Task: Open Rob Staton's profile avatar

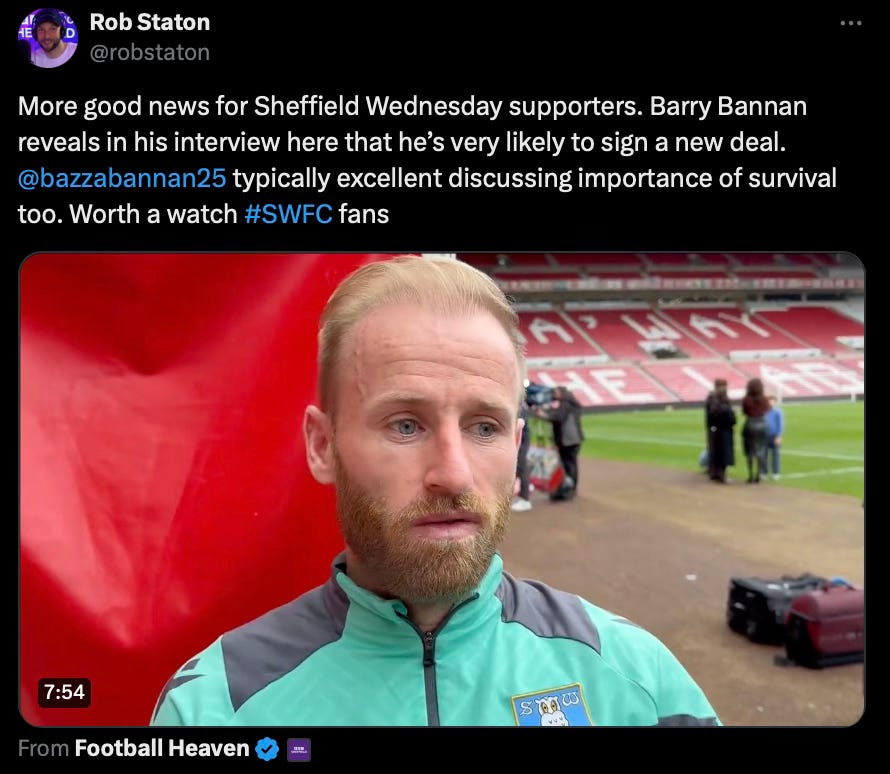Action: [x=48, y=38]
